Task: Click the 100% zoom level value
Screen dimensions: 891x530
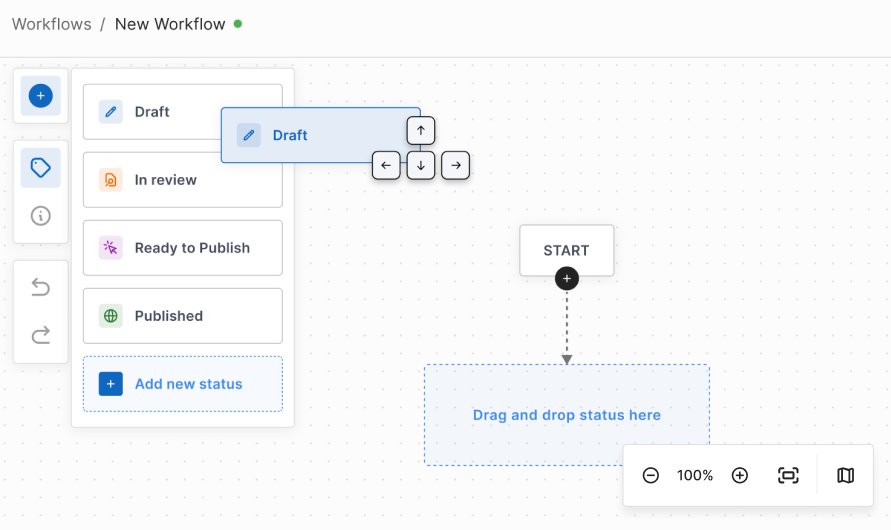Action: (x=695, y=475)
